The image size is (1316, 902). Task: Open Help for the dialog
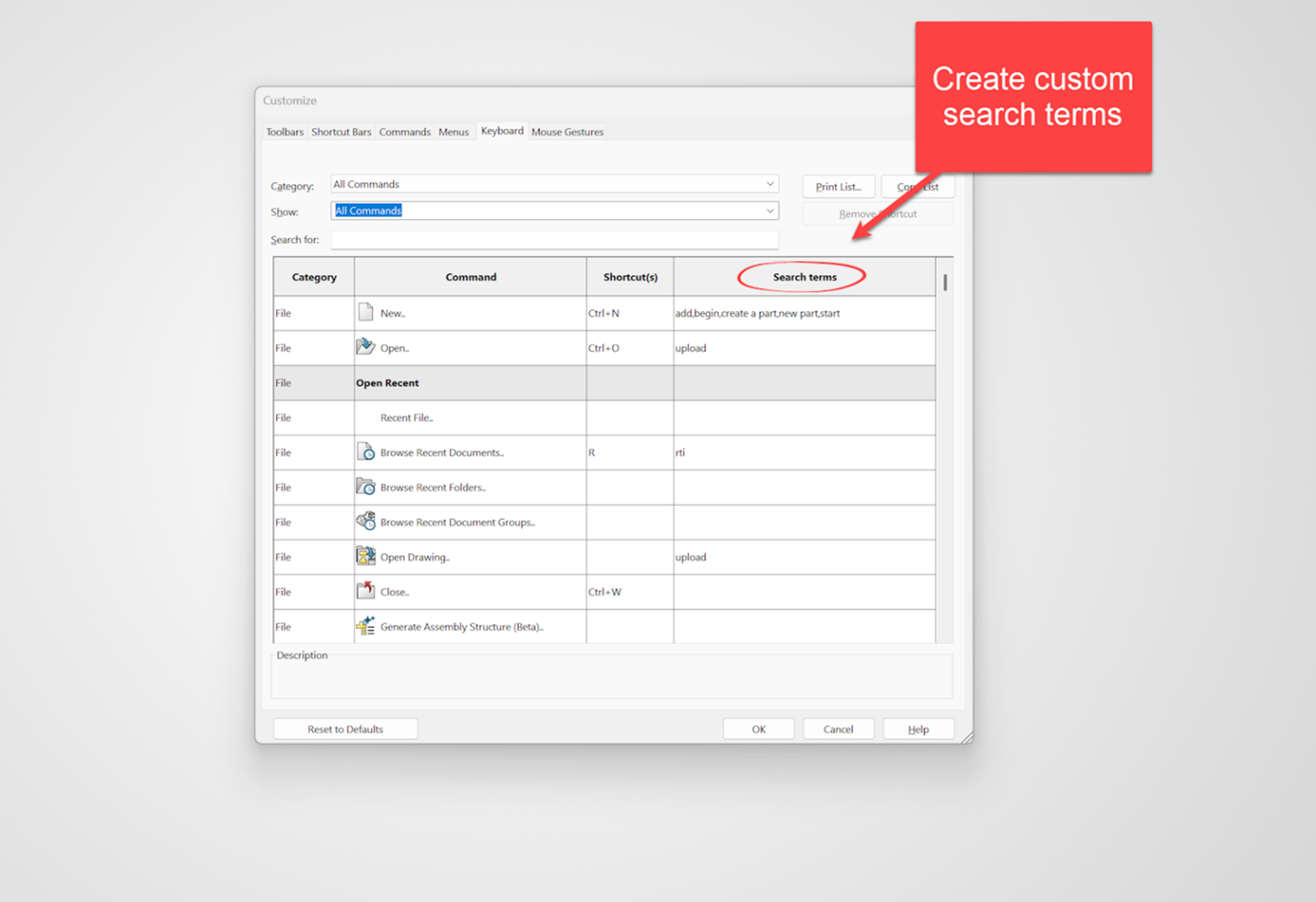(x=918, y=729)
